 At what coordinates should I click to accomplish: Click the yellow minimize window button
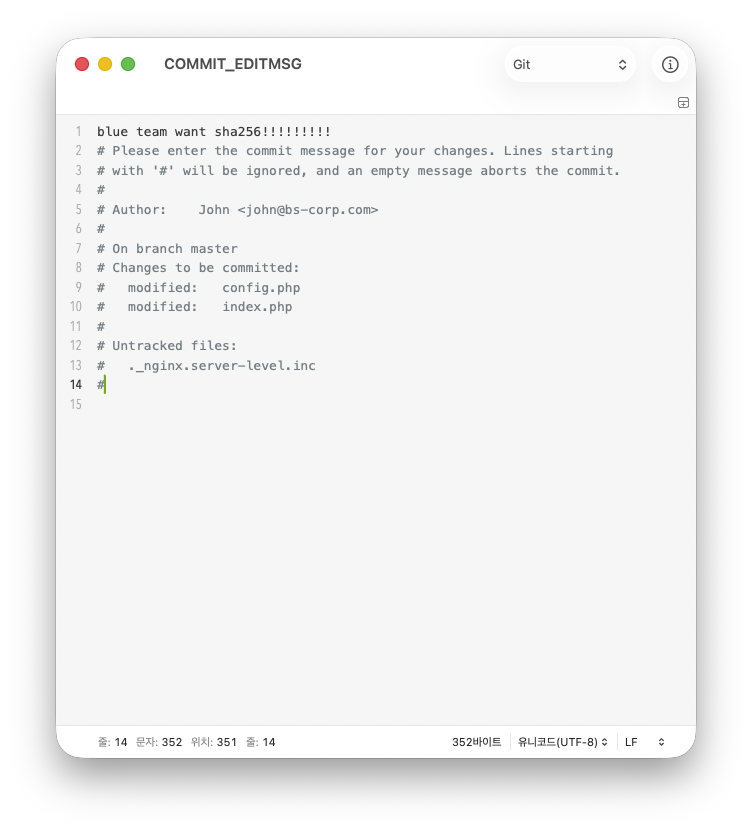105,64
